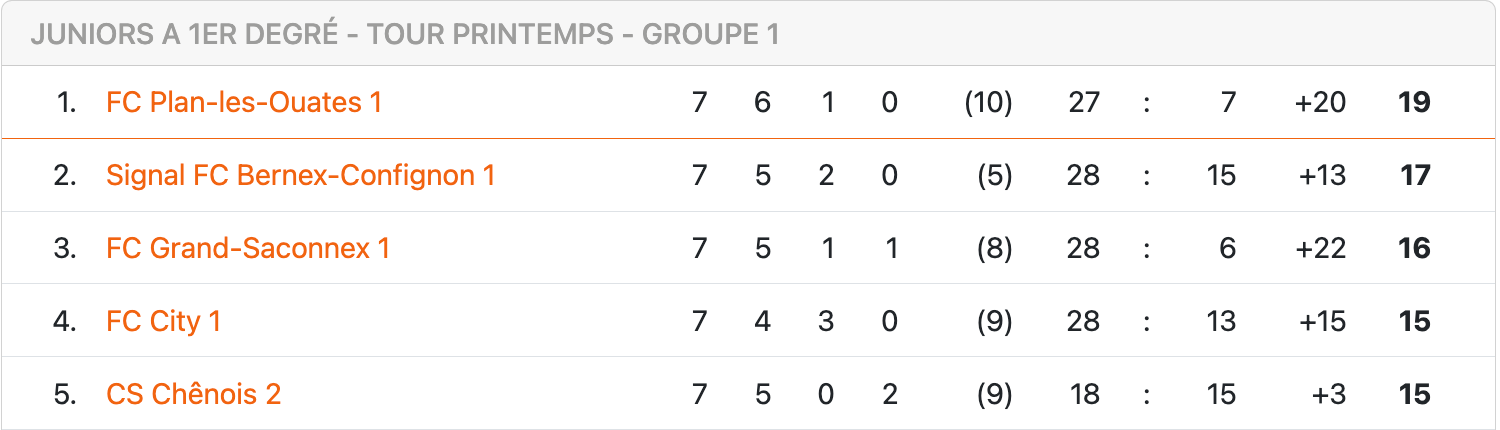Click Signal FC Bernex-Confignon 1 team name
This screenshot has width=1500, height=430.
point(300,175)
